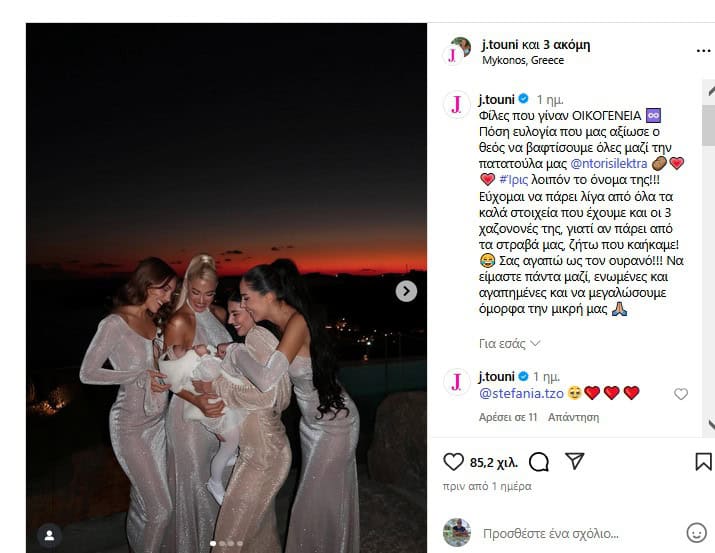715x553 pixels.
Task: Open the Mykonos, Greece location link
Action: [523, 60]
